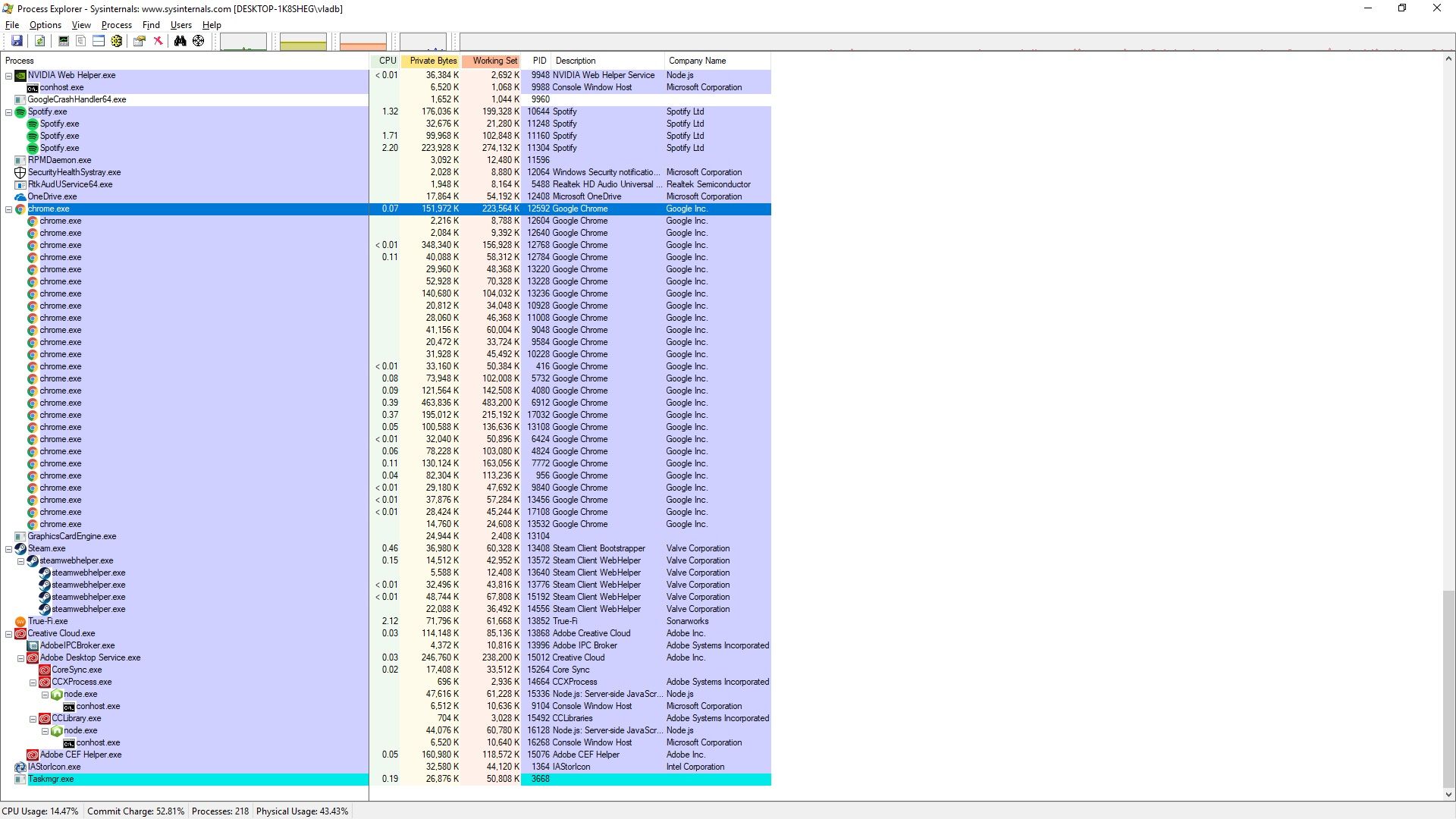Click the RtkAudUService64.exe speaker icon
This screenshot has width=1456, height=819.
coord(20,184)
